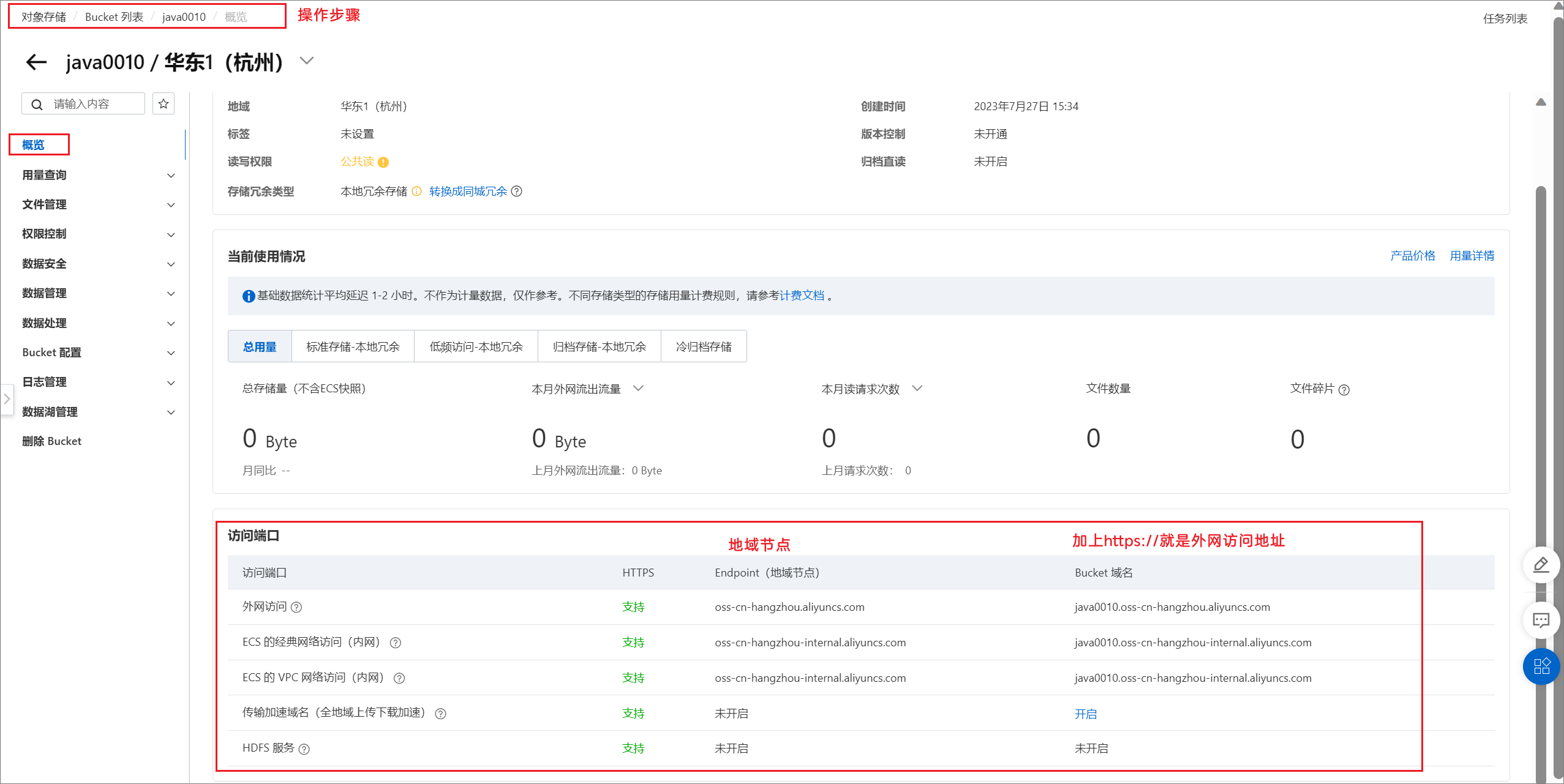Select the 冷归档存储 tab
Image resolution: width=1564 pixels, height=784 pixels.
coord(704,347)
